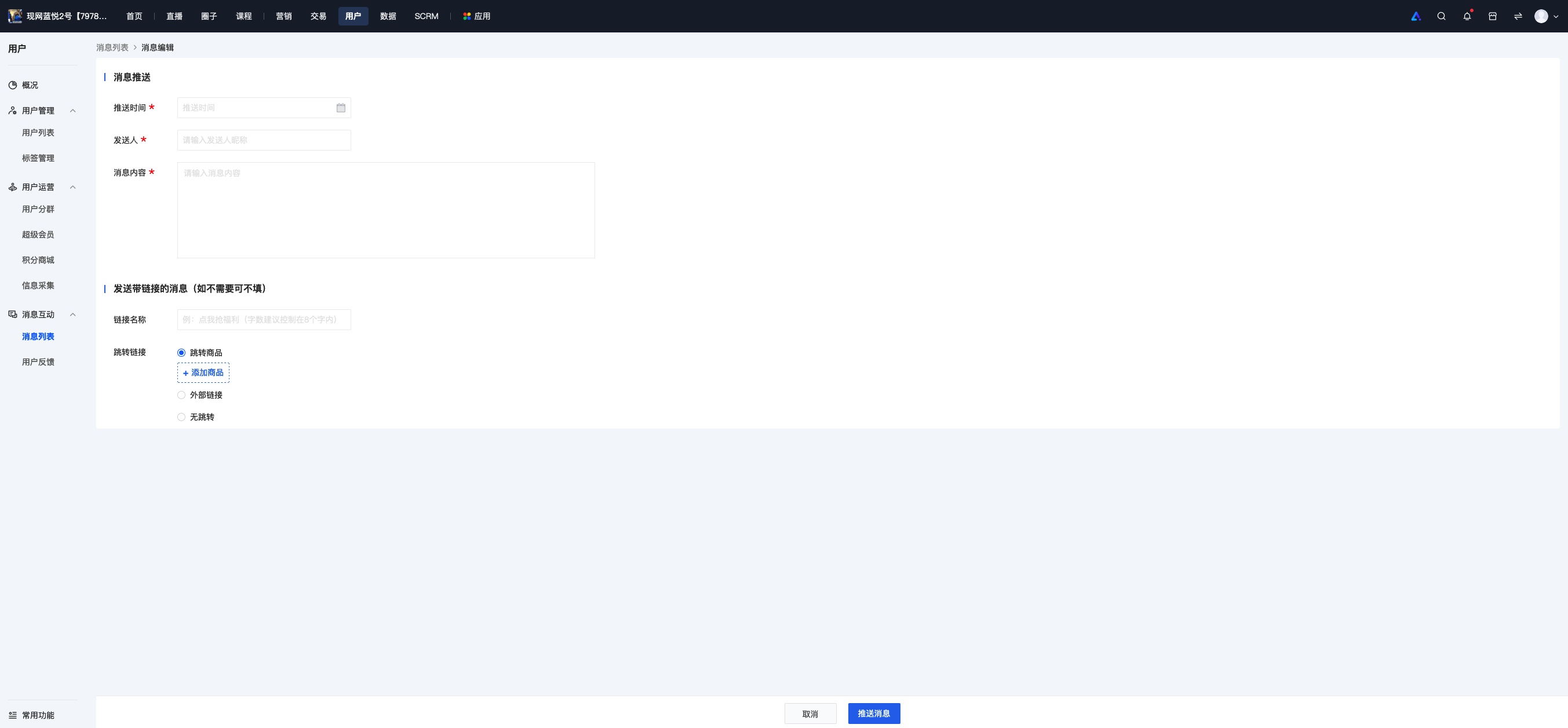Click the shop name 现网蓝悦2号 in header
The image size is (1568, 728).
click(67, 16)
